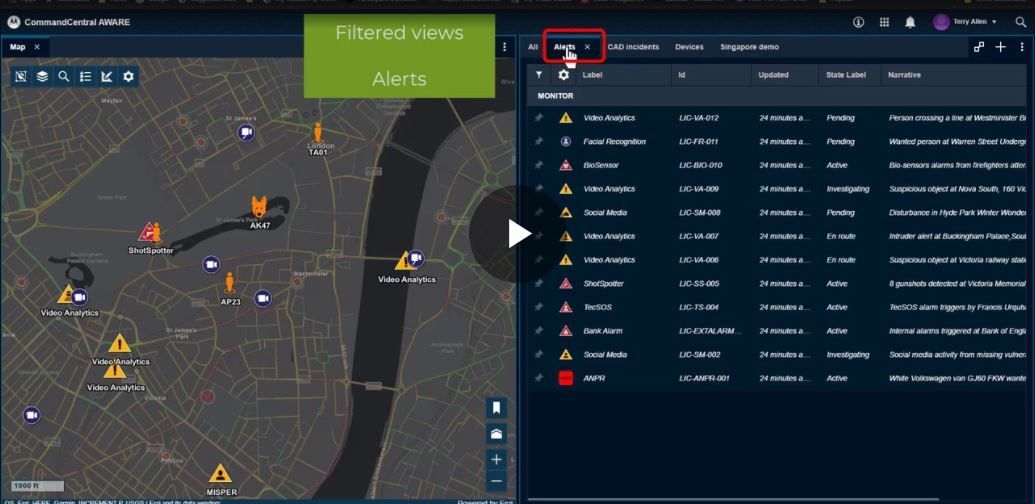Image resolution: width=1035 pixels, height=504 pixels.
Task: Select the map measurement tool icon
Action: pos(107,76)
